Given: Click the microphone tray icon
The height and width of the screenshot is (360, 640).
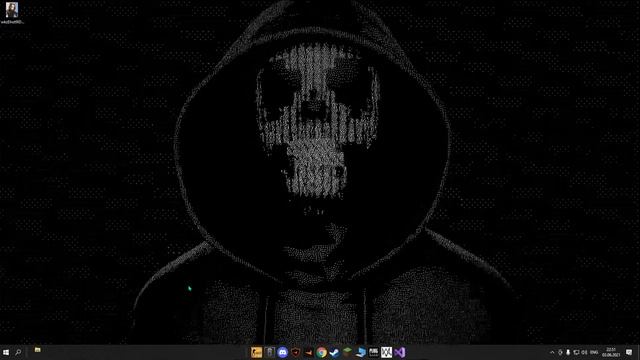Looking at the screenshot, I should pyautogui.click(x=568, y=352).
